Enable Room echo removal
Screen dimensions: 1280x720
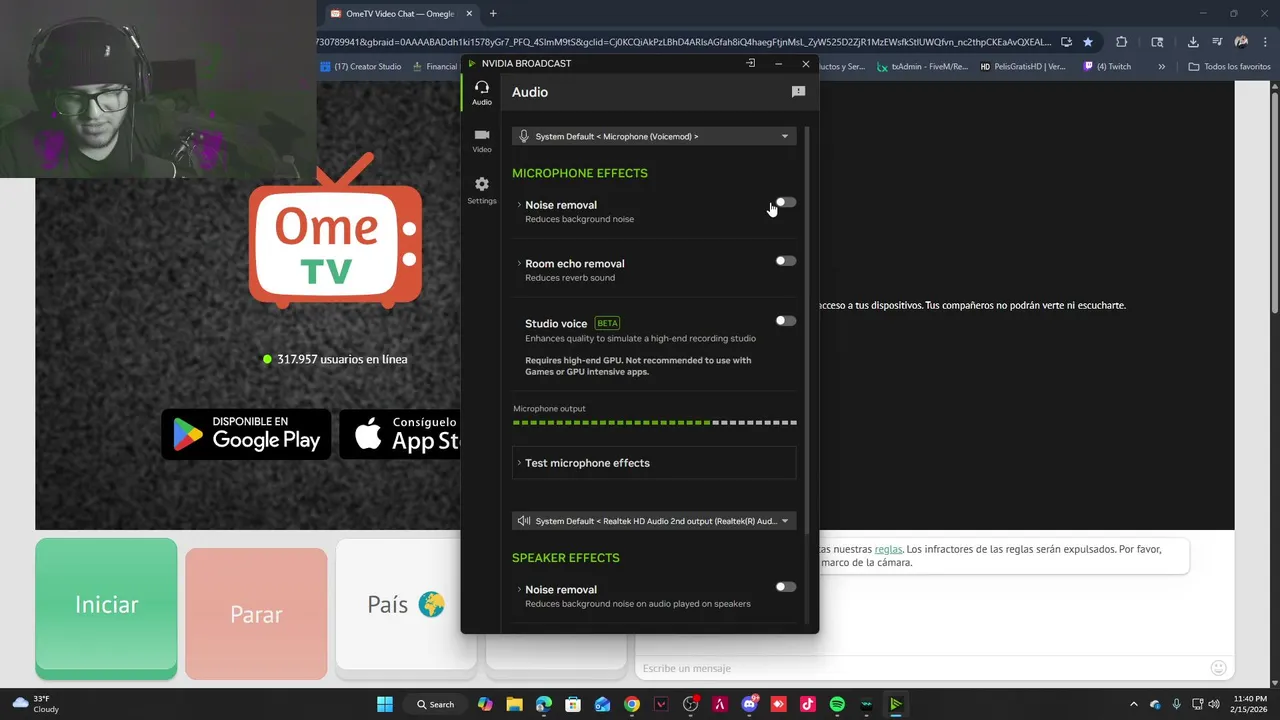click(x=786, y=261)
